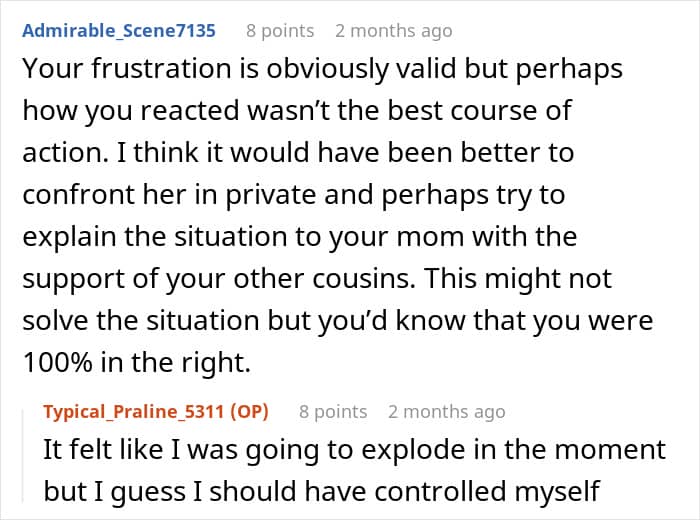The image size is (700, 520).
Task: Click the top comment's "8 points" score
Action: 280,30
